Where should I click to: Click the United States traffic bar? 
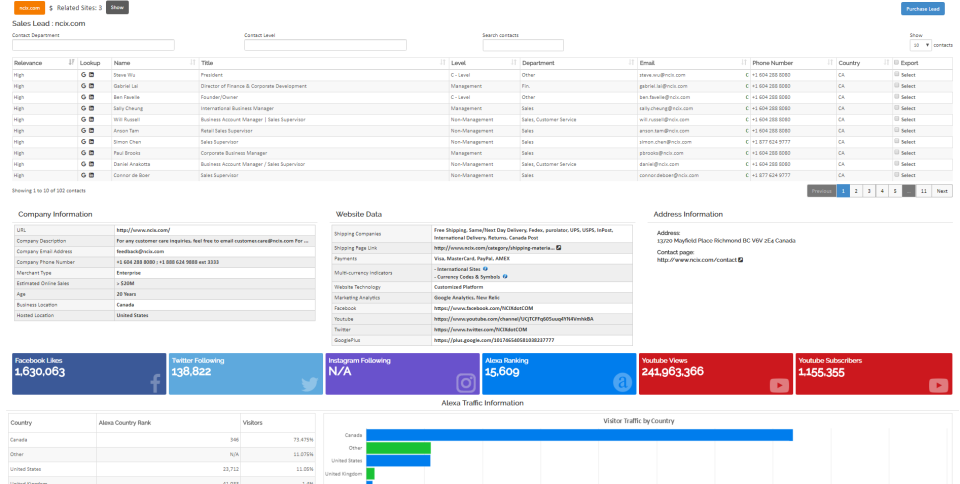399,461
